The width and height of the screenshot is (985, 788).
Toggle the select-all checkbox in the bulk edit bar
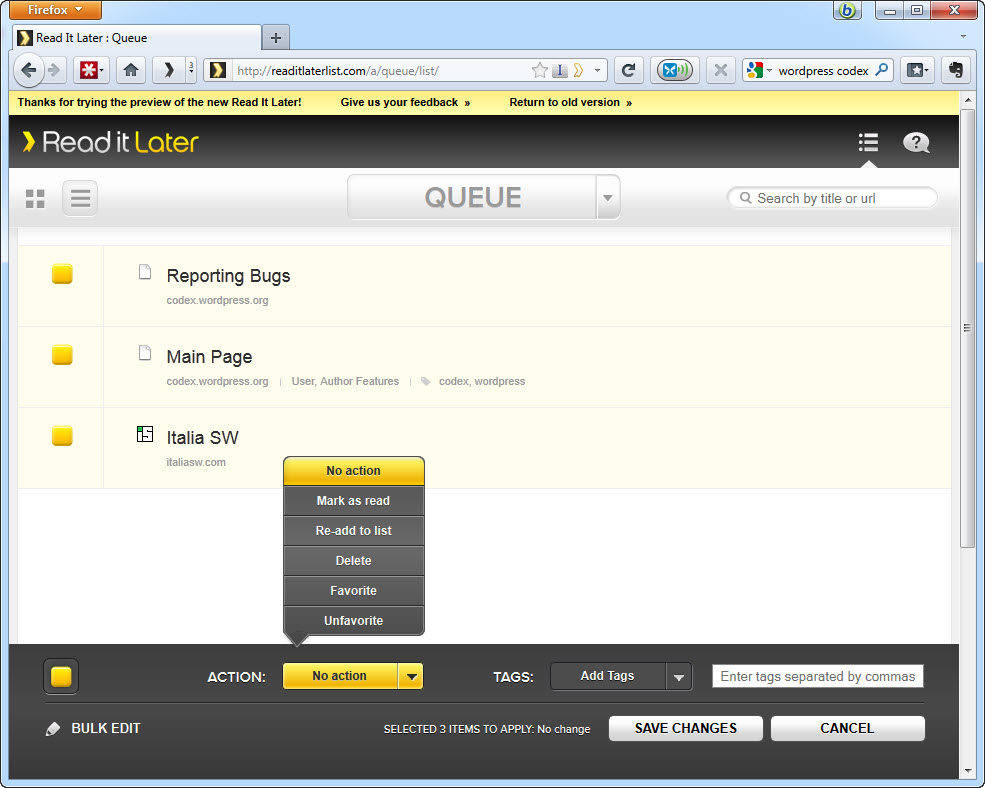61,676
